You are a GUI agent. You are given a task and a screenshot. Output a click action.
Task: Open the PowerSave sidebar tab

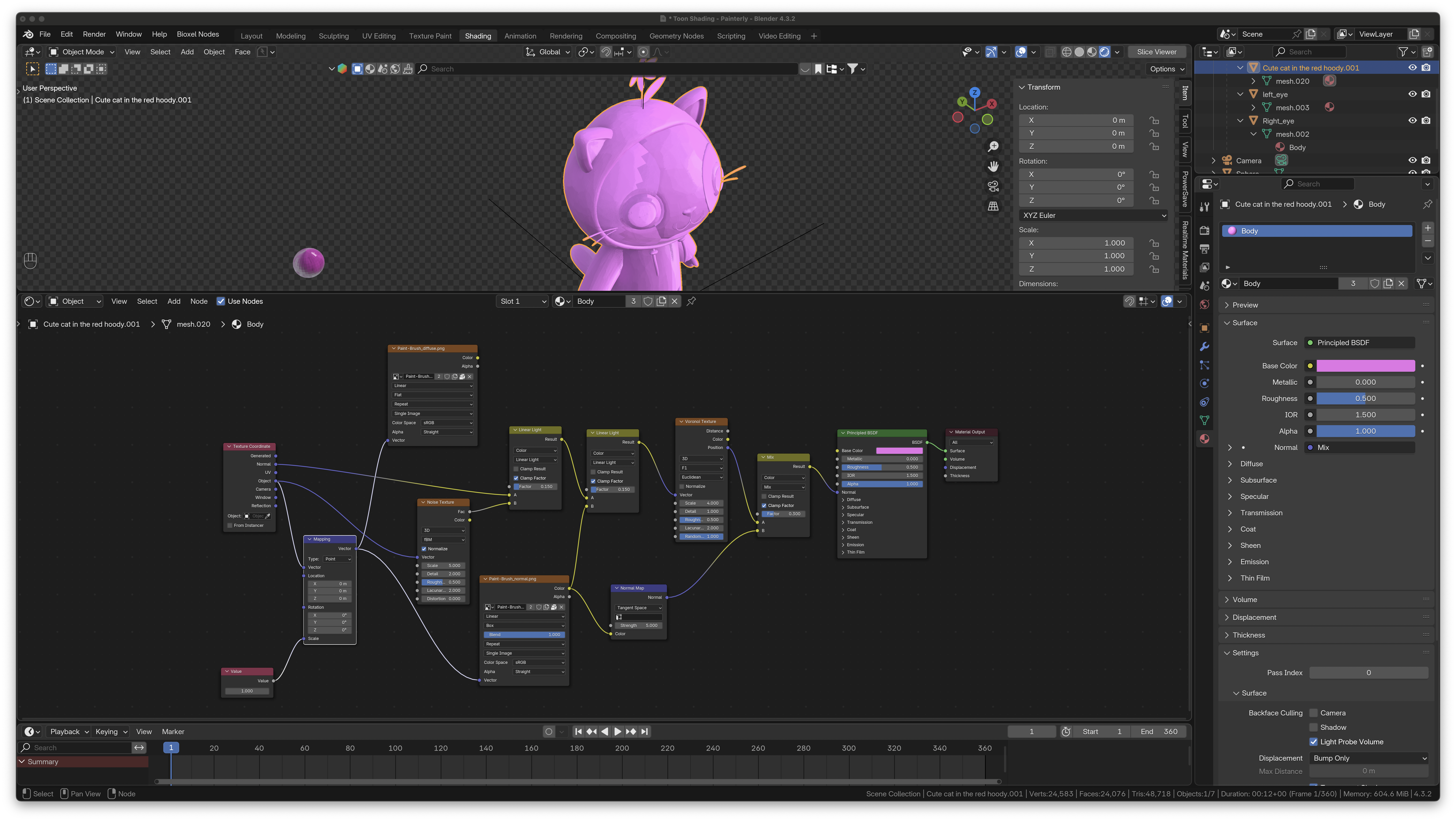(1185, 189)
